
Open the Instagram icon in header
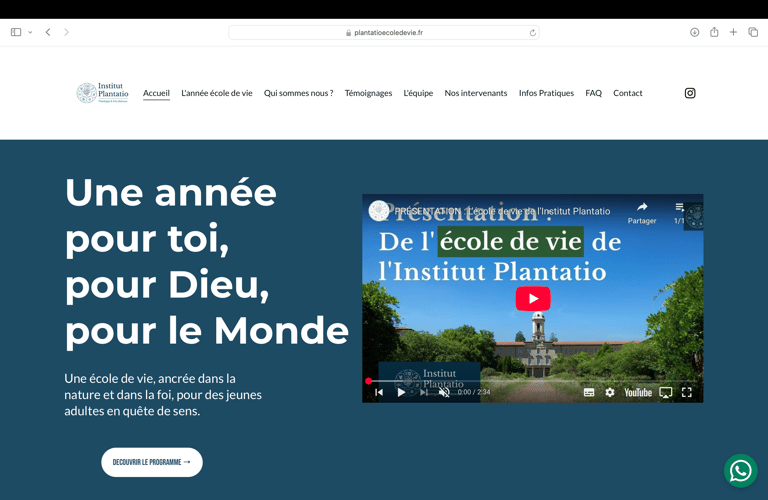(x=690, y=93)
